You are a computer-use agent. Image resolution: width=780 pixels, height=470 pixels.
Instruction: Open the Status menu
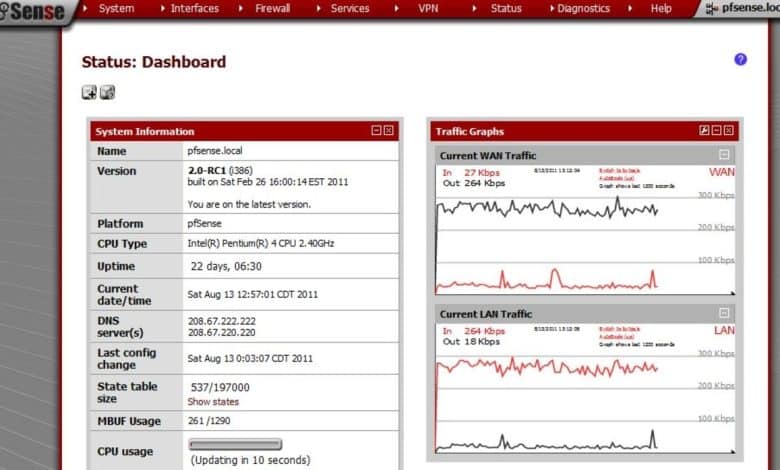click(506, 8)
